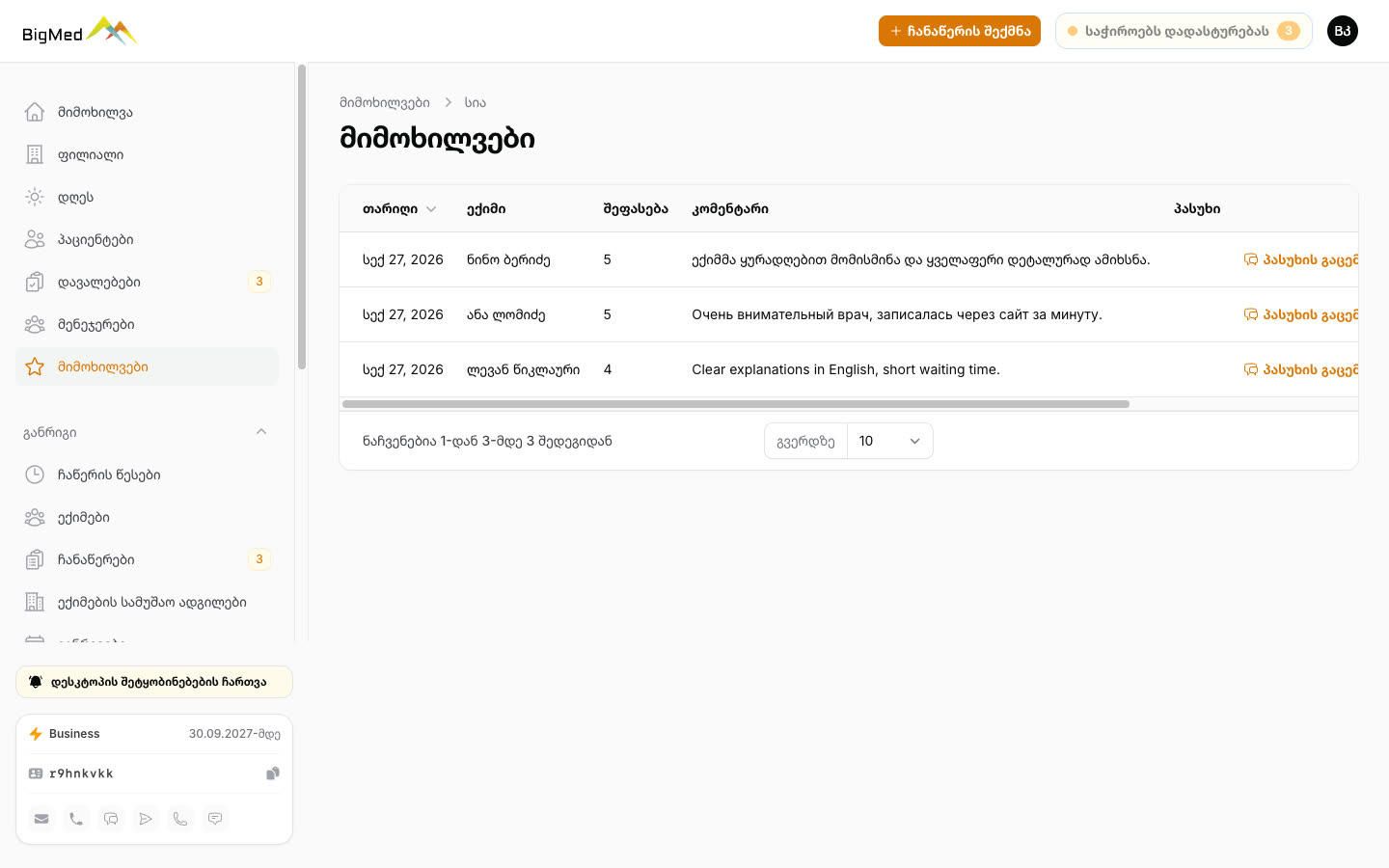The image size is (1389, 868).
Task: Click the group icon next to ექიმები
Action: 35,517
